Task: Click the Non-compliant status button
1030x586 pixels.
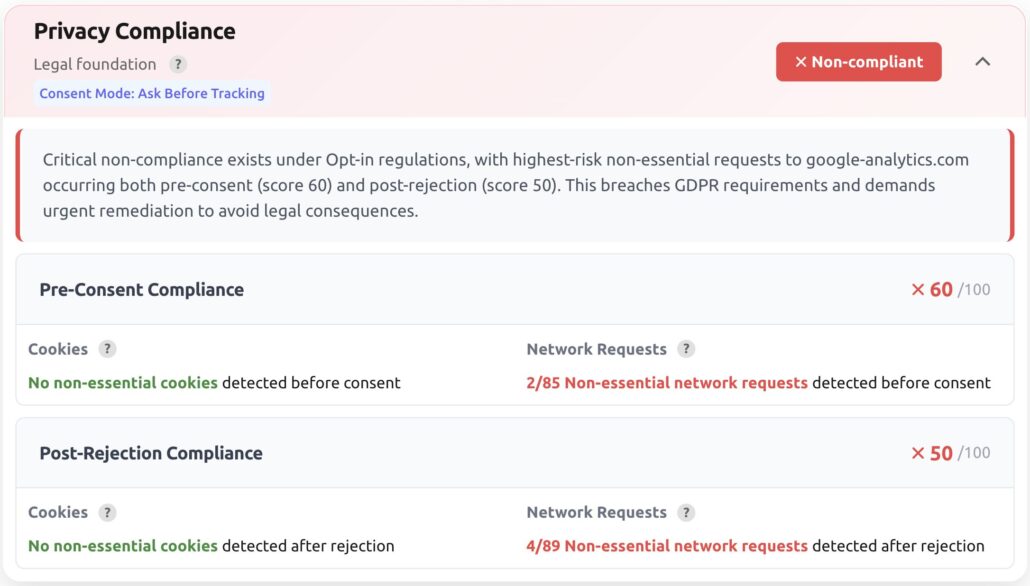Action: coord(859,62)
